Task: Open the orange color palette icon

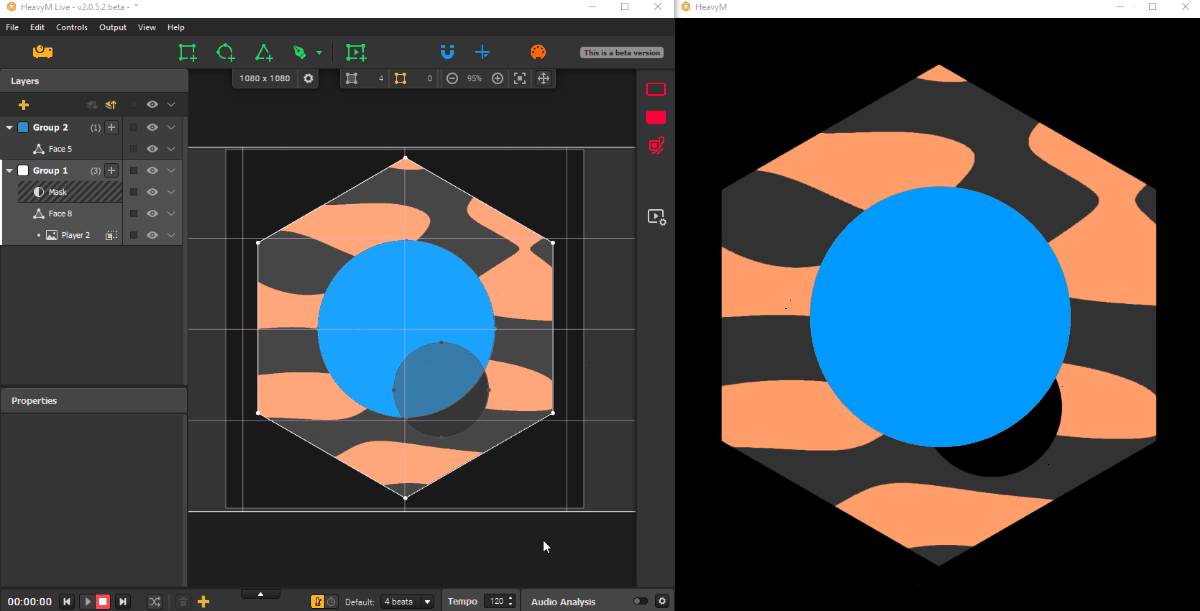Action: coord(538,53)
